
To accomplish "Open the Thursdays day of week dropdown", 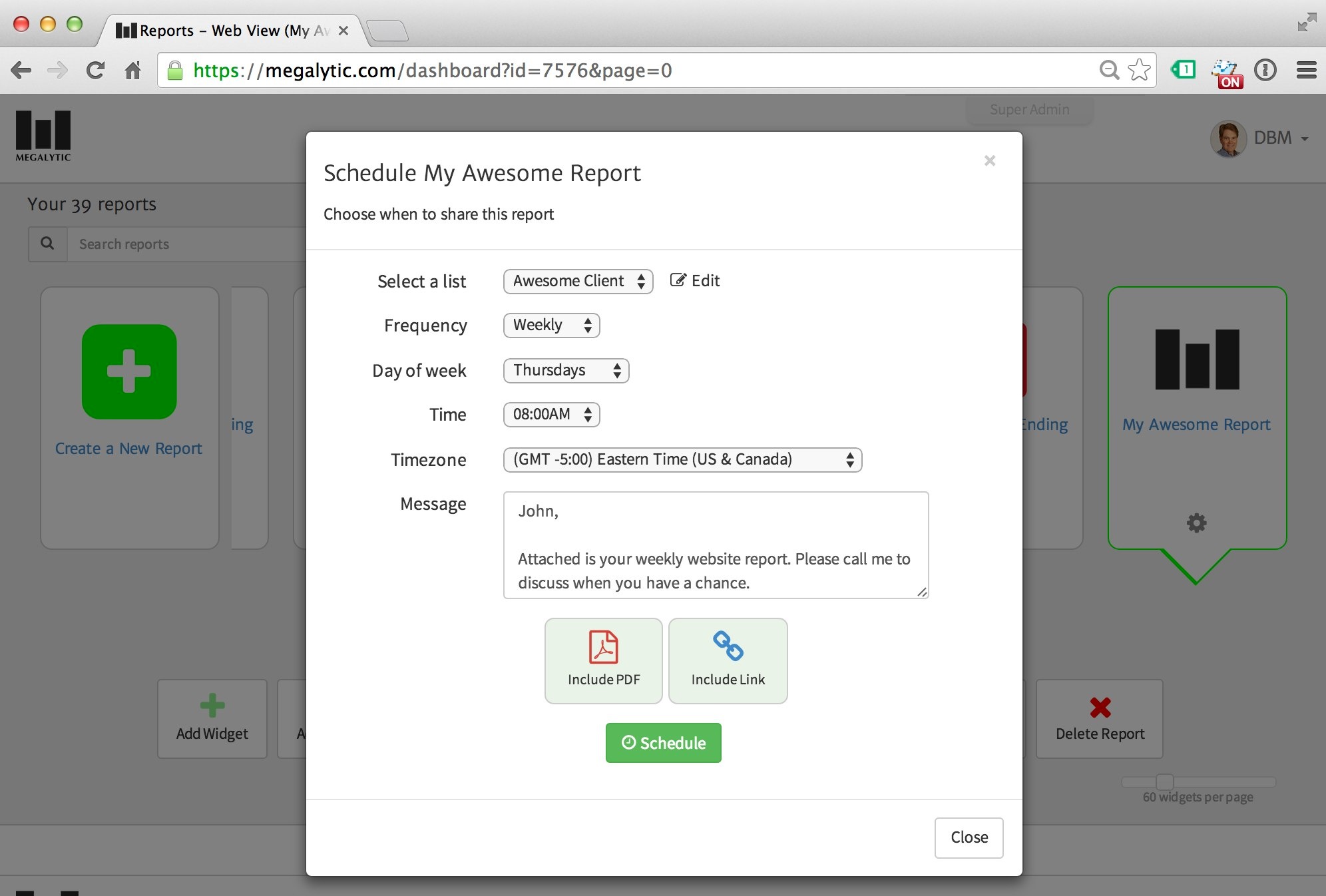I will pyautogui.click(x=566, y=370).
